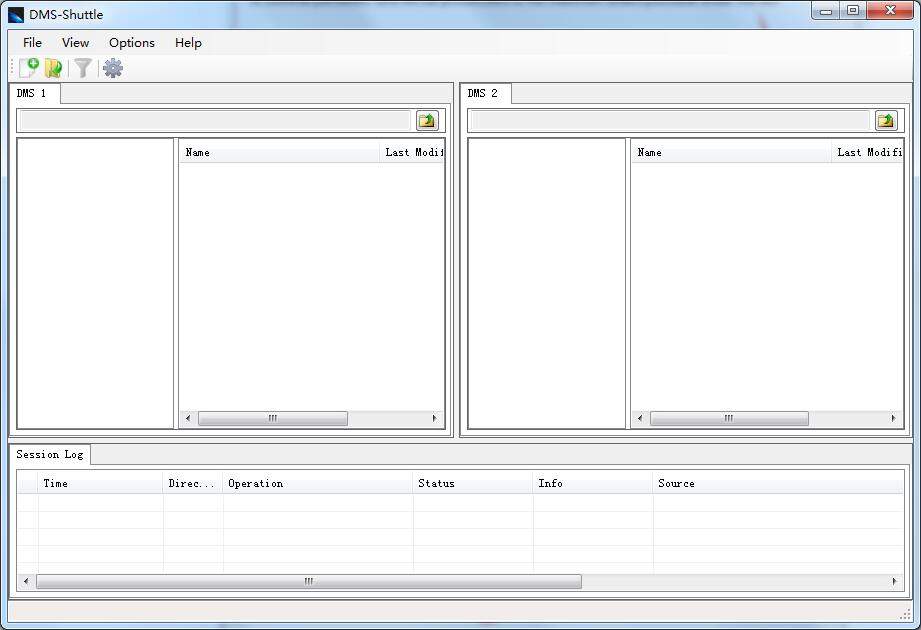Image resolution: width=921 pixels, height=630 pixels.
Task: Click the open bookmark folder toolbar icon
Action: pyautogui.click(x=54, y=68)
